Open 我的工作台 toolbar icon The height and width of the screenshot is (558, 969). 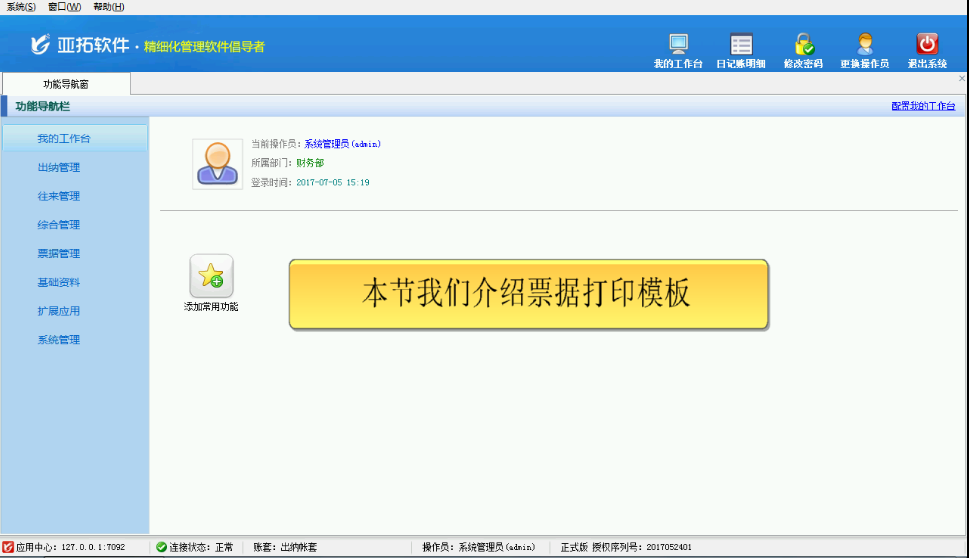(x=678, y=45)
